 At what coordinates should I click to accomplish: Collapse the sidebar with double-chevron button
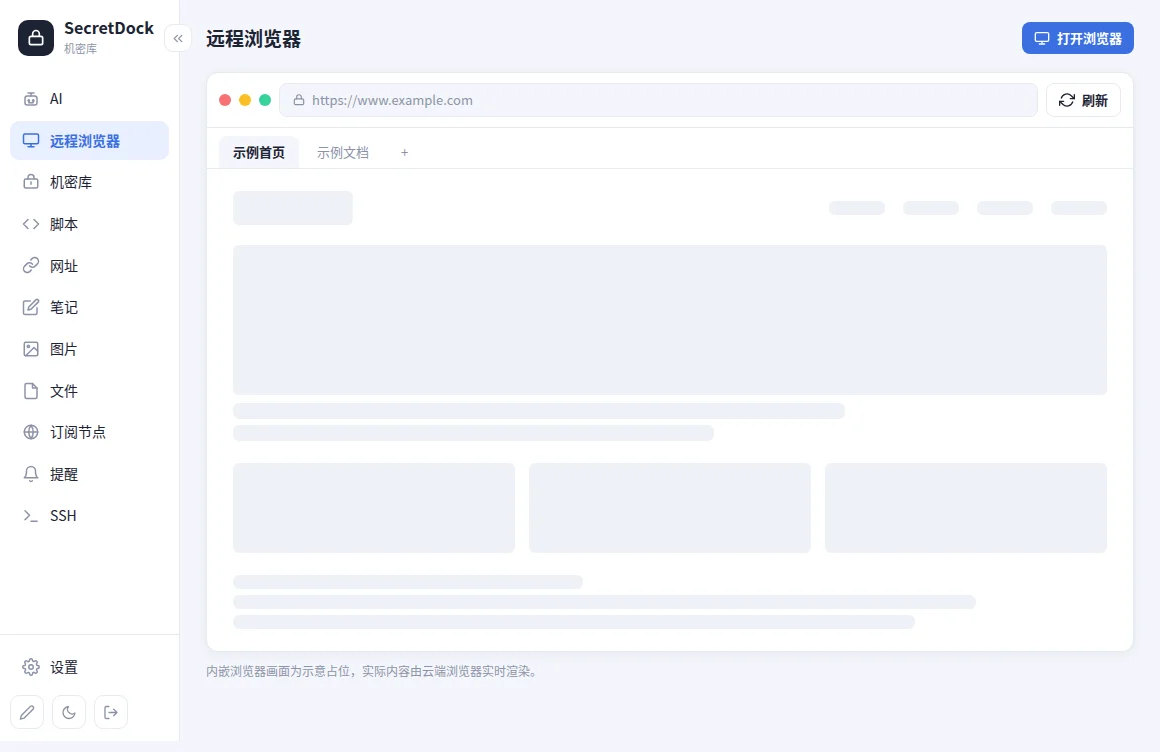click(178, 38)
